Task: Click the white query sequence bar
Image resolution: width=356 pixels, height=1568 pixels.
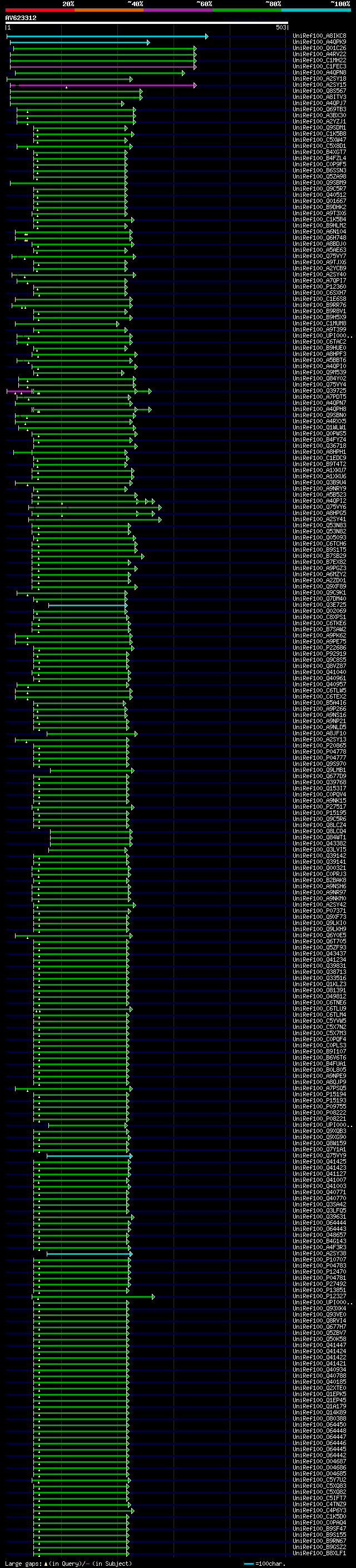Action: [147, 23]
